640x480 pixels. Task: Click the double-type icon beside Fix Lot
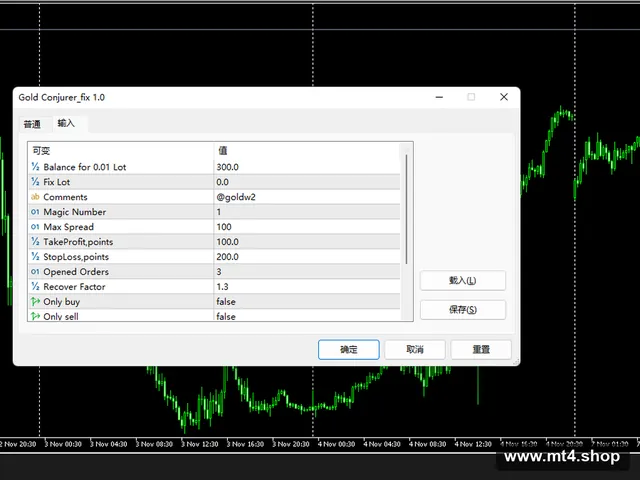35,182
